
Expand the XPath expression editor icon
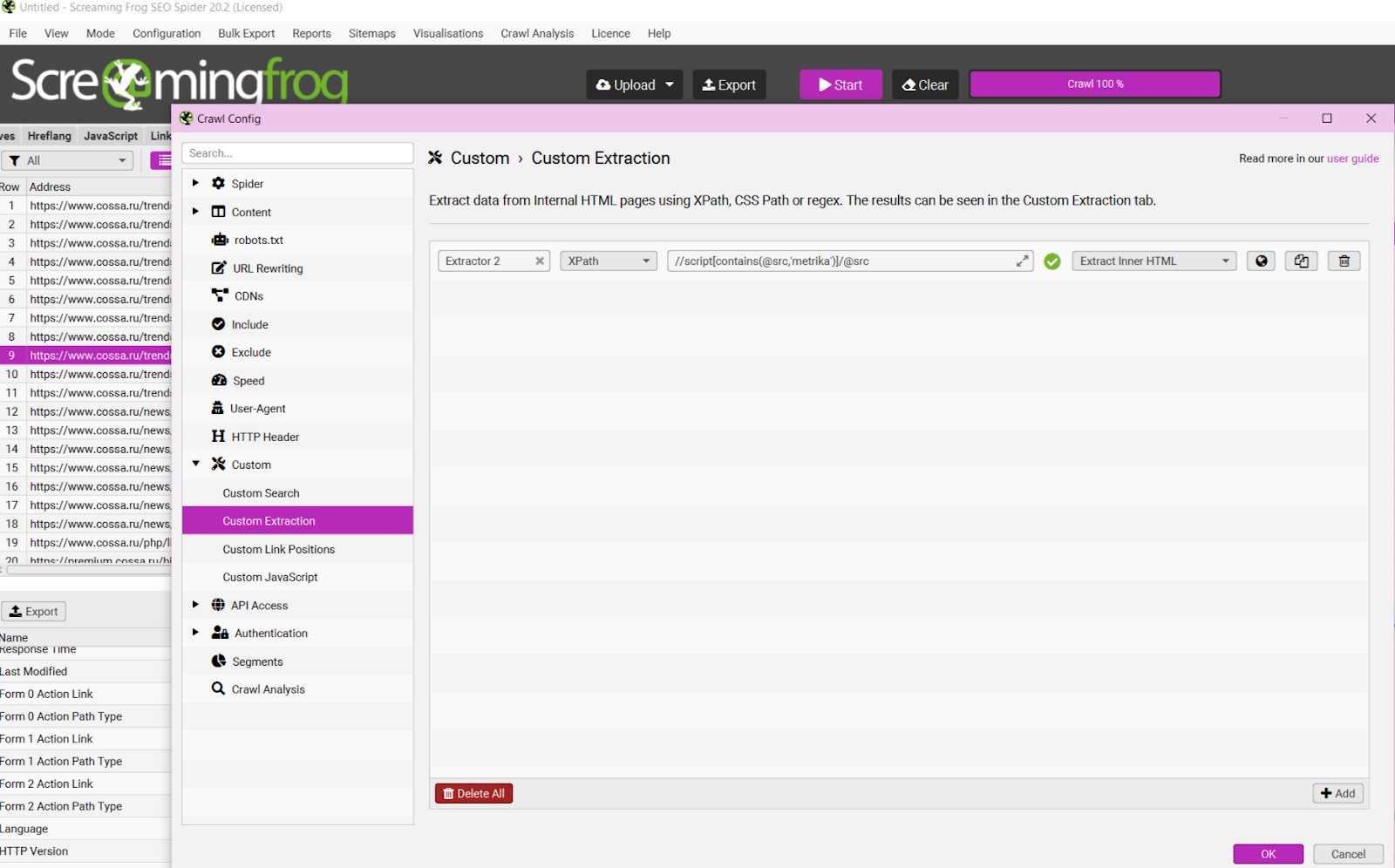tap(1022, 261)
